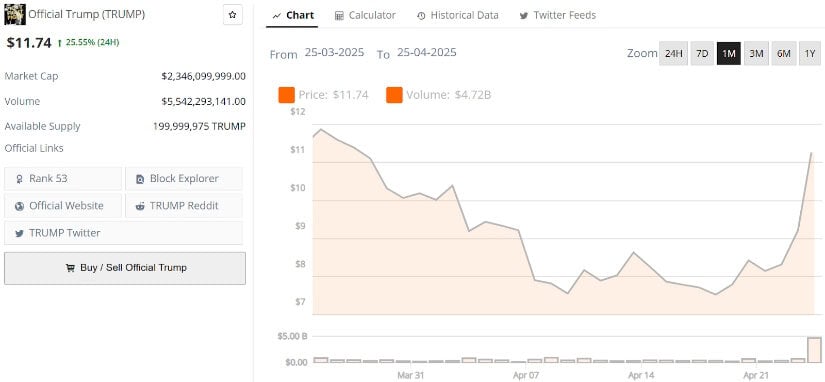Click the star favorite icon
This screenshot has height=382, width=825.
pyautogui.click(x=233, y=15)
